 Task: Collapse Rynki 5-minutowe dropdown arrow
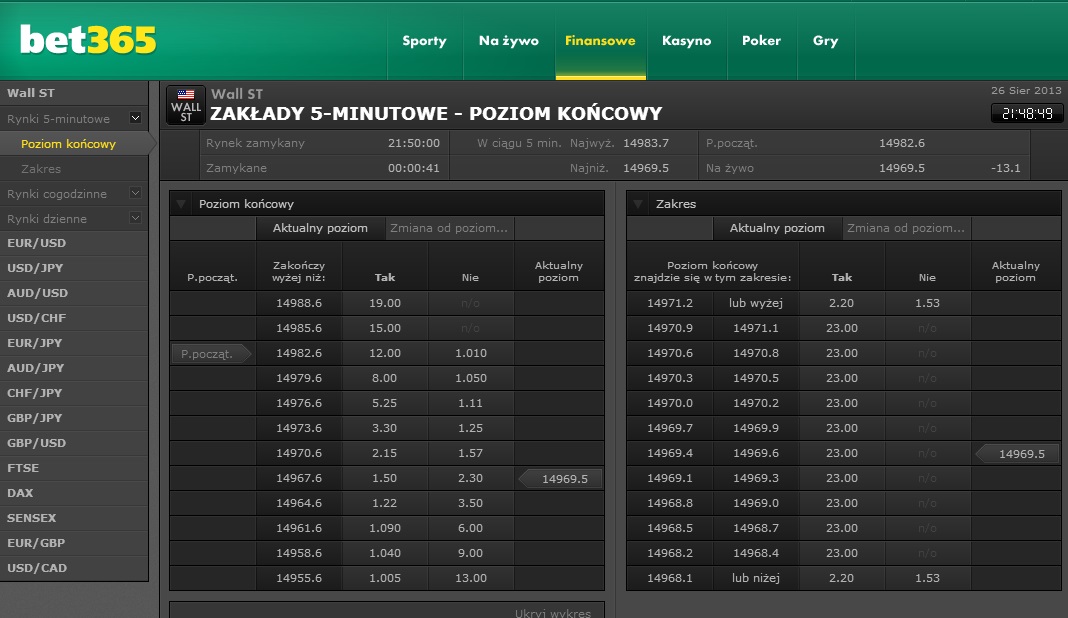click(136, 118)
